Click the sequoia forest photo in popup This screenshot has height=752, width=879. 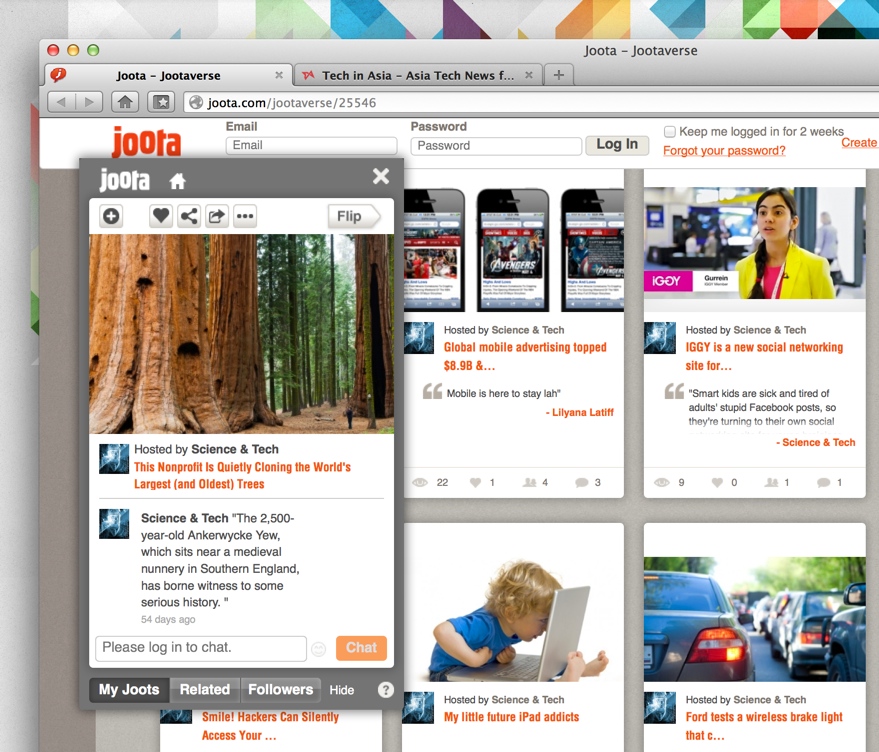click(x=242, y=334)
